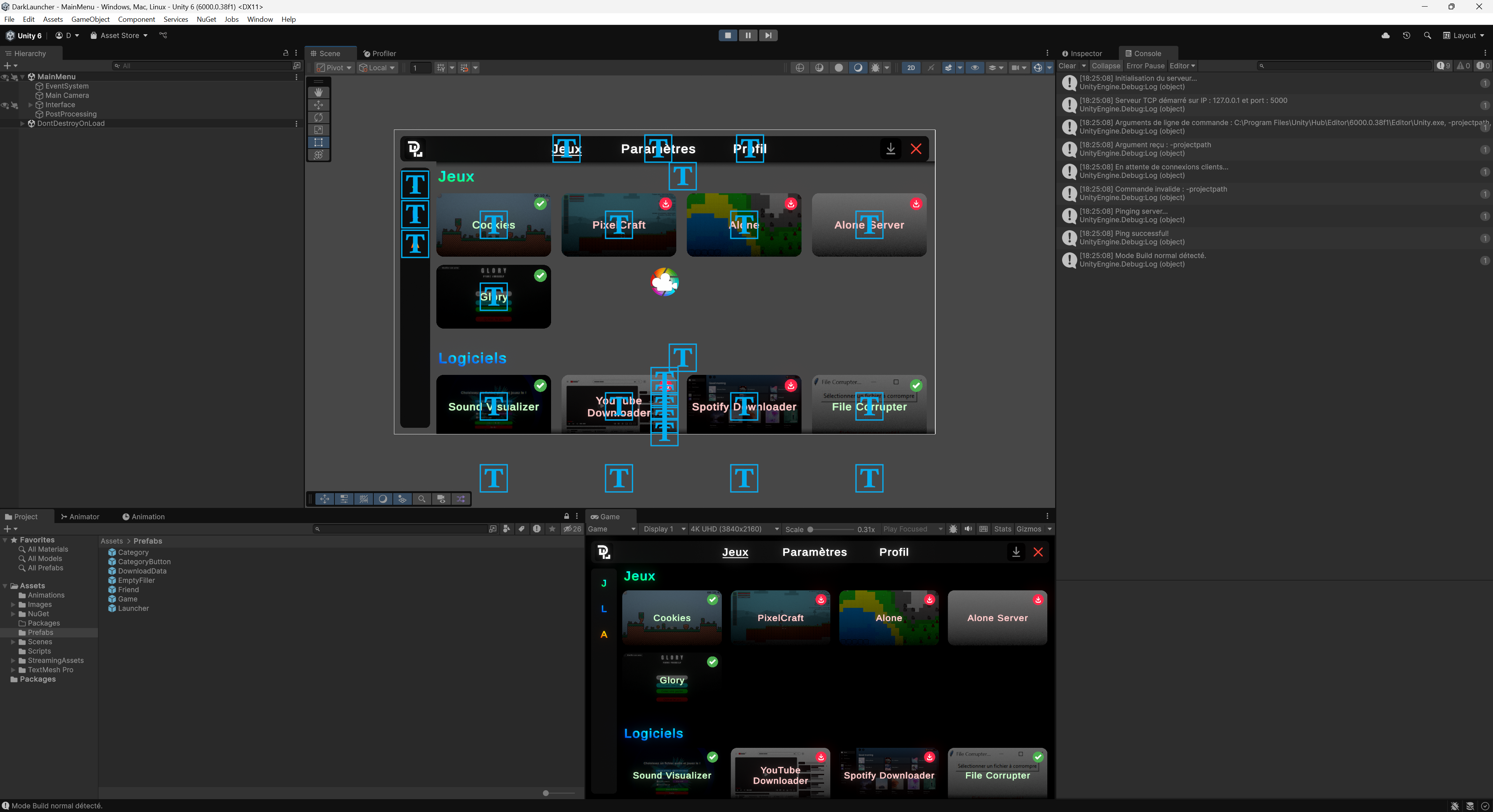Adjust the Game view Scale slider

[x=810, y=529]
